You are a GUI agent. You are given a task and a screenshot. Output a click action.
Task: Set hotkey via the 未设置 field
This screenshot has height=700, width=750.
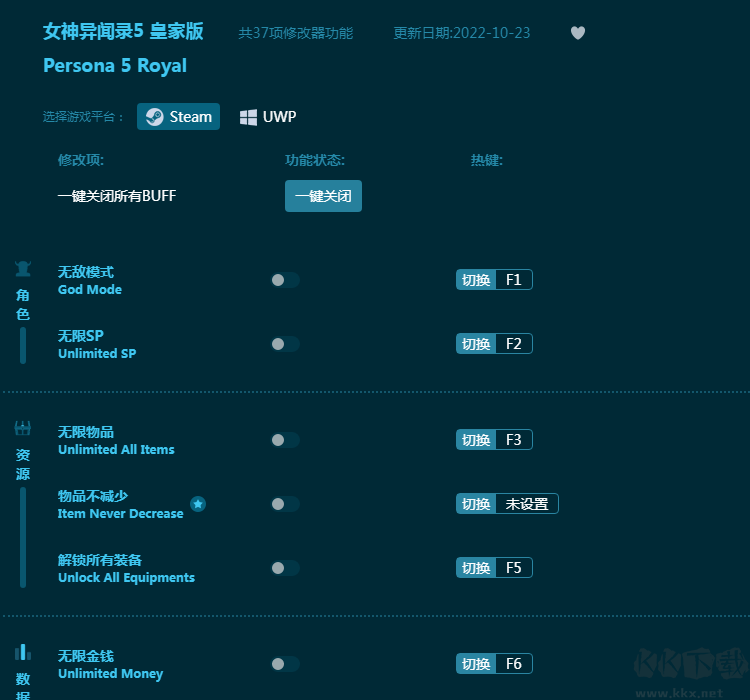(527, 504)
